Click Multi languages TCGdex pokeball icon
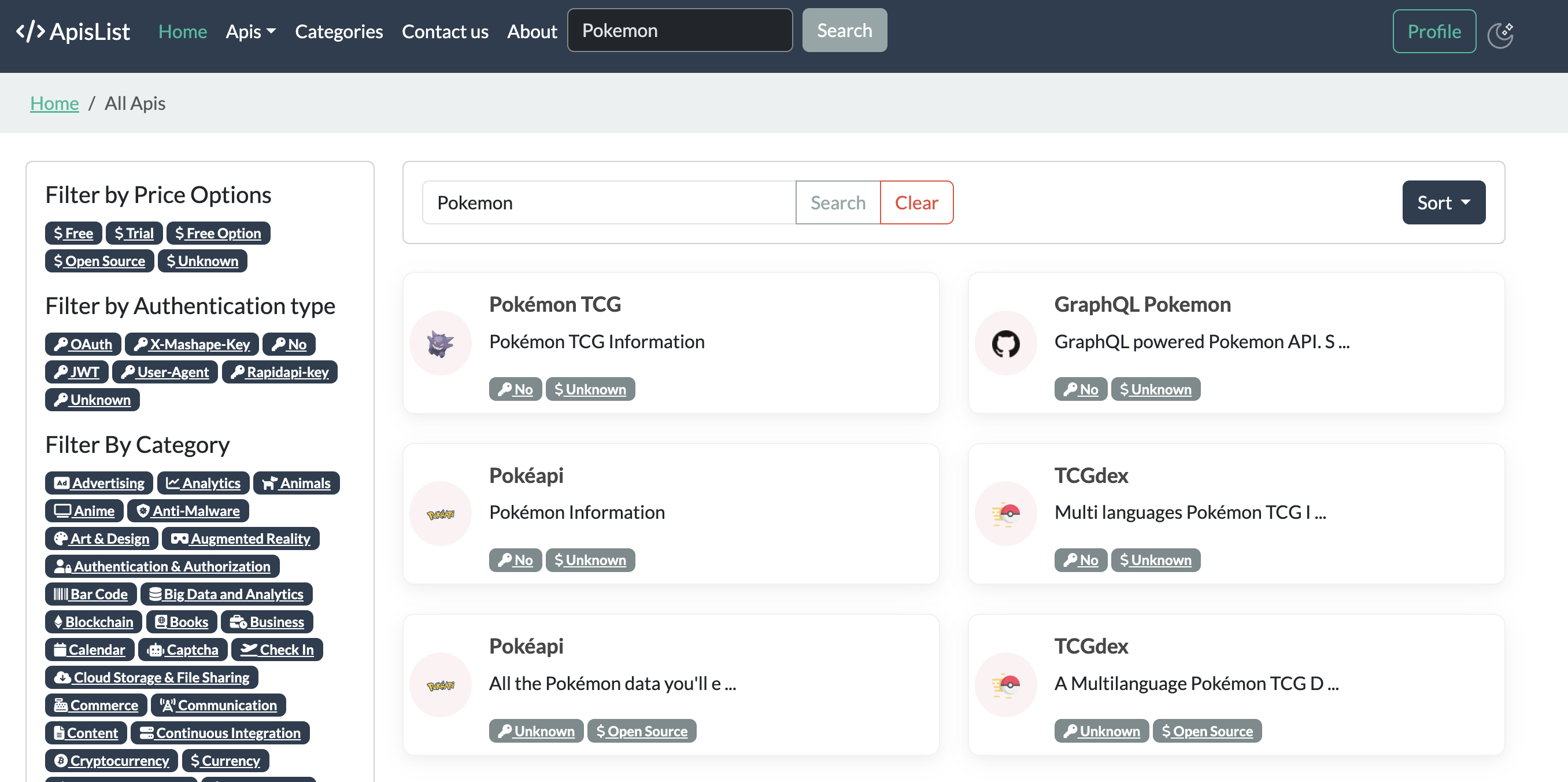Image resolution: width=1568 pixels, height=782 pixels. click(1005, 514)
